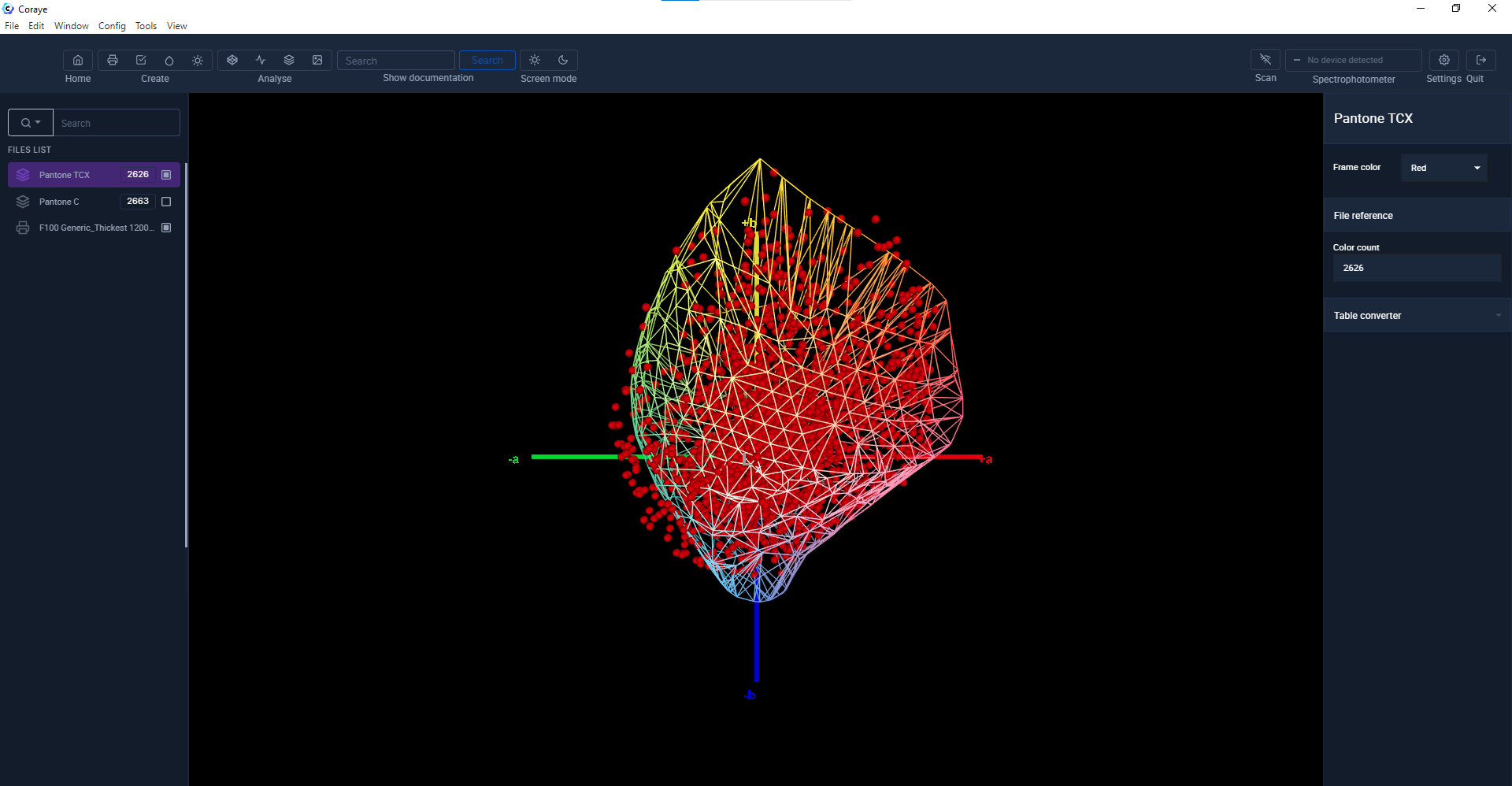This screenshot has height=786, width=1512.
Task: Click the printer icon in Create group
Action: tap(113, 61)
